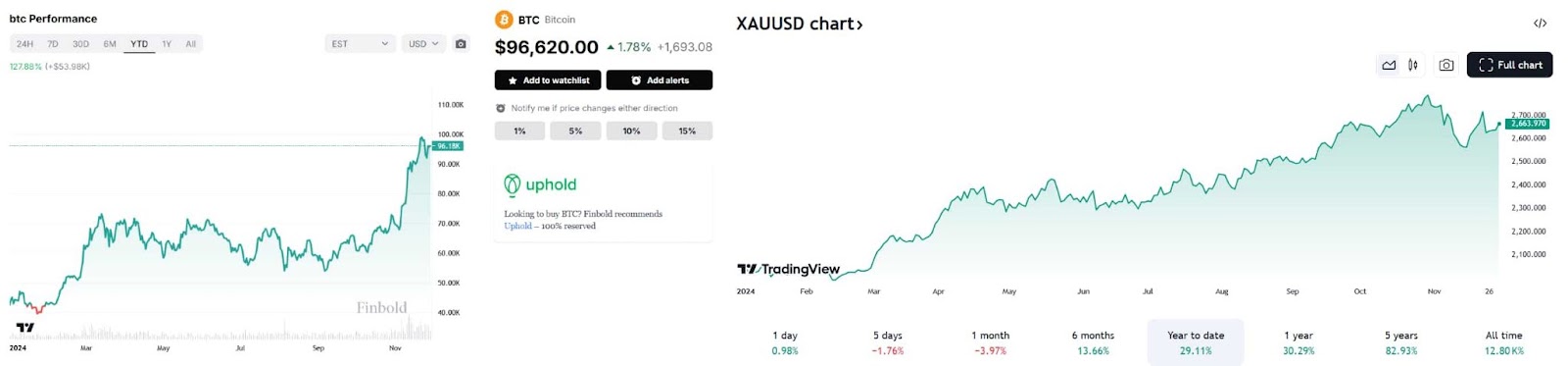The image size is (1568, 366).
Task: Click the camera snapshot icon beside USD
Action: pyautogui.click(x=461, y=44)
